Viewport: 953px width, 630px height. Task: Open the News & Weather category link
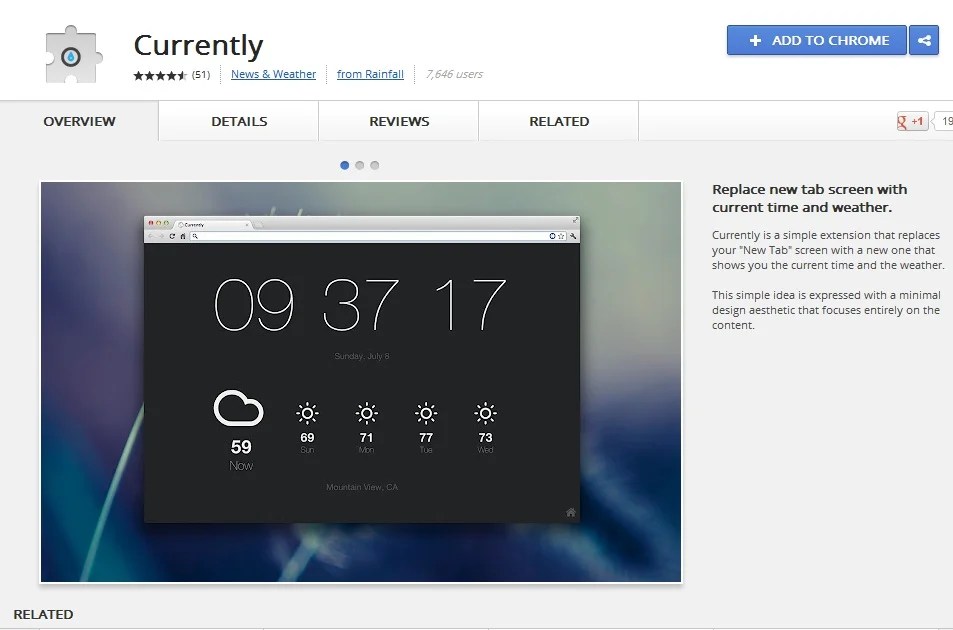[274, 74]
